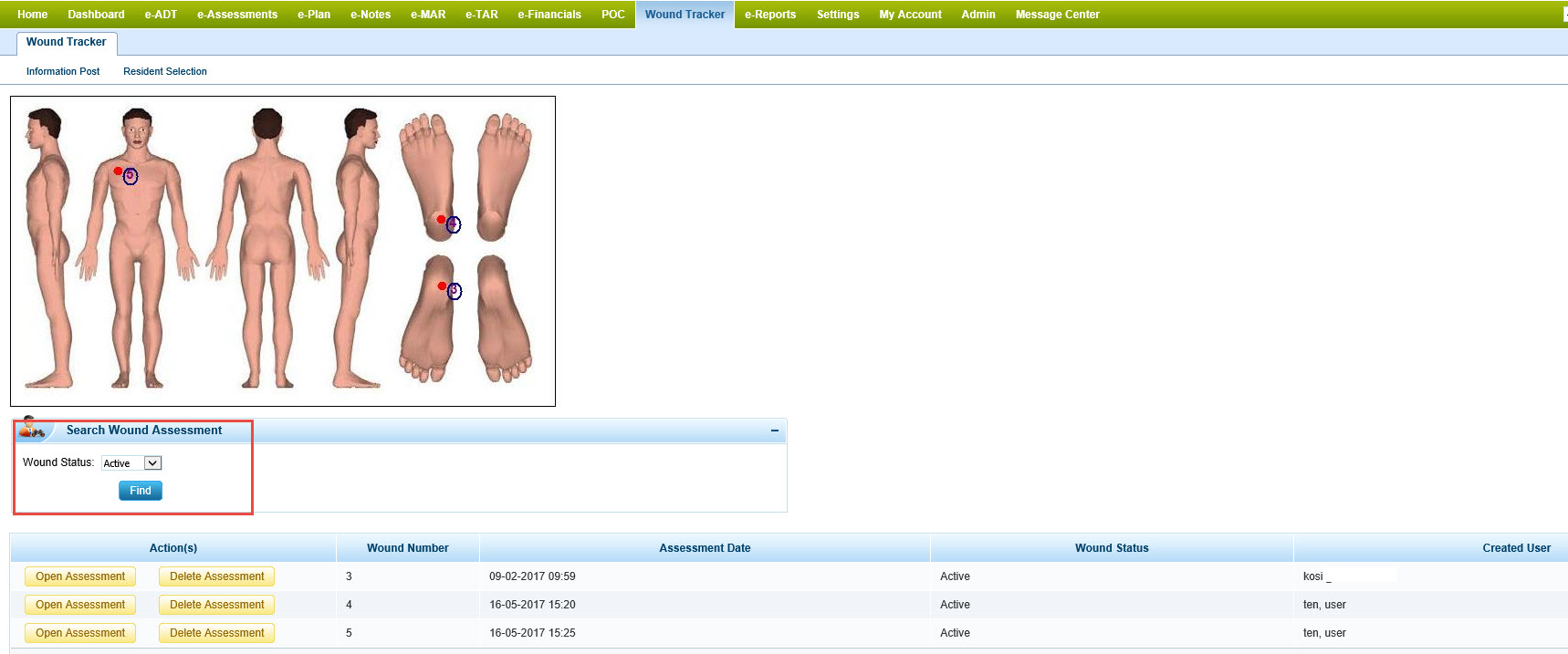Click wound marker 5 on chest
1568x654 pixels.
pos(130,176)
